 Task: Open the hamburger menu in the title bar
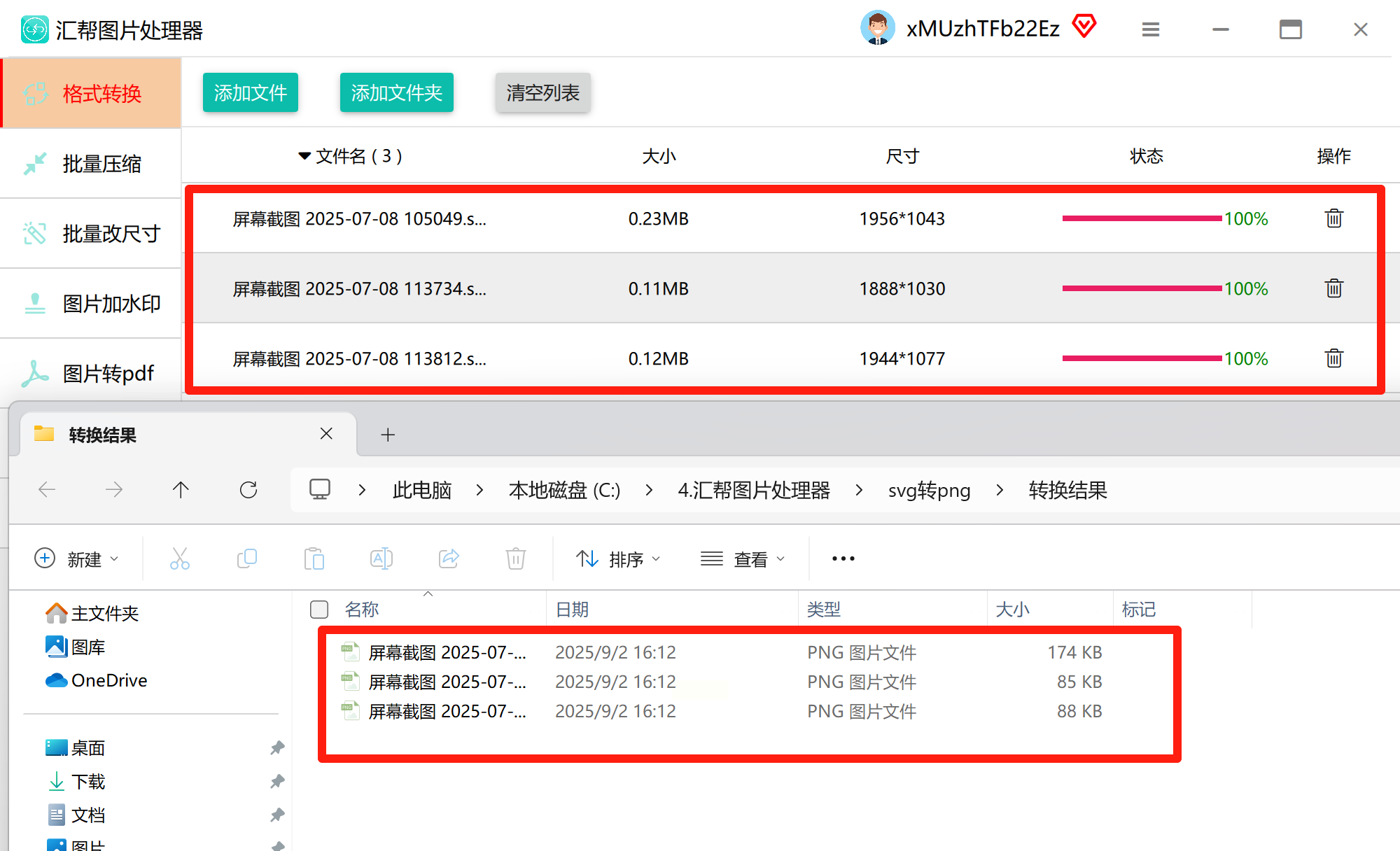(1150, 29)
